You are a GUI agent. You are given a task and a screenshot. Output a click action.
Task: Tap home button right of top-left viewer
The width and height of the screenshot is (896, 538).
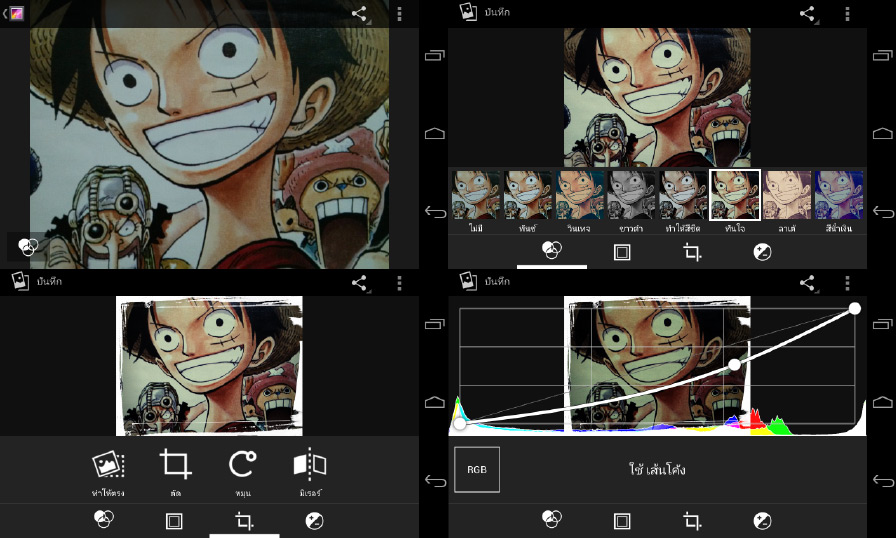click(435, 133)
